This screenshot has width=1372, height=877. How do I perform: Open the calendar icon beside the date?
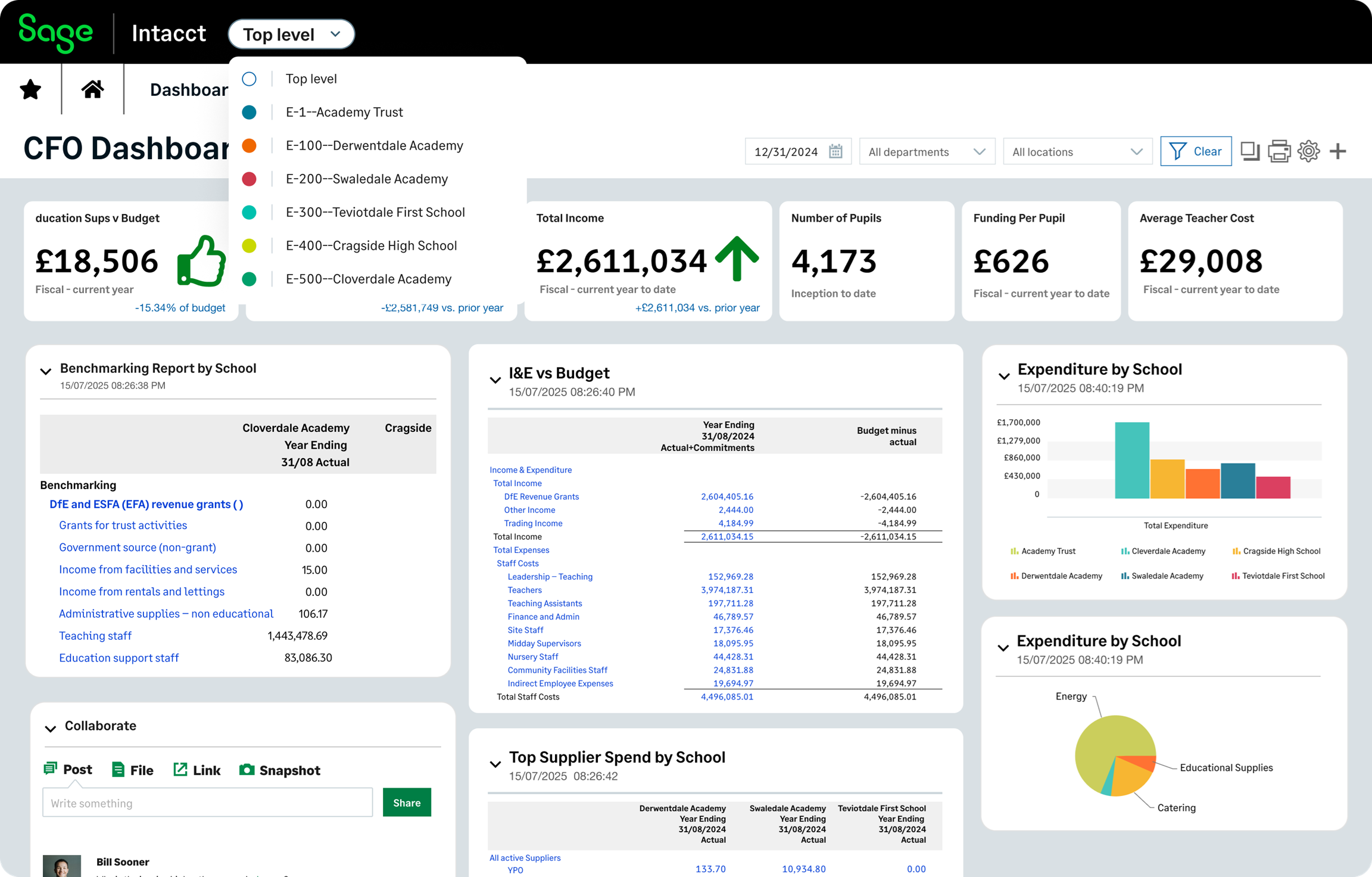(x=836, y=151)
